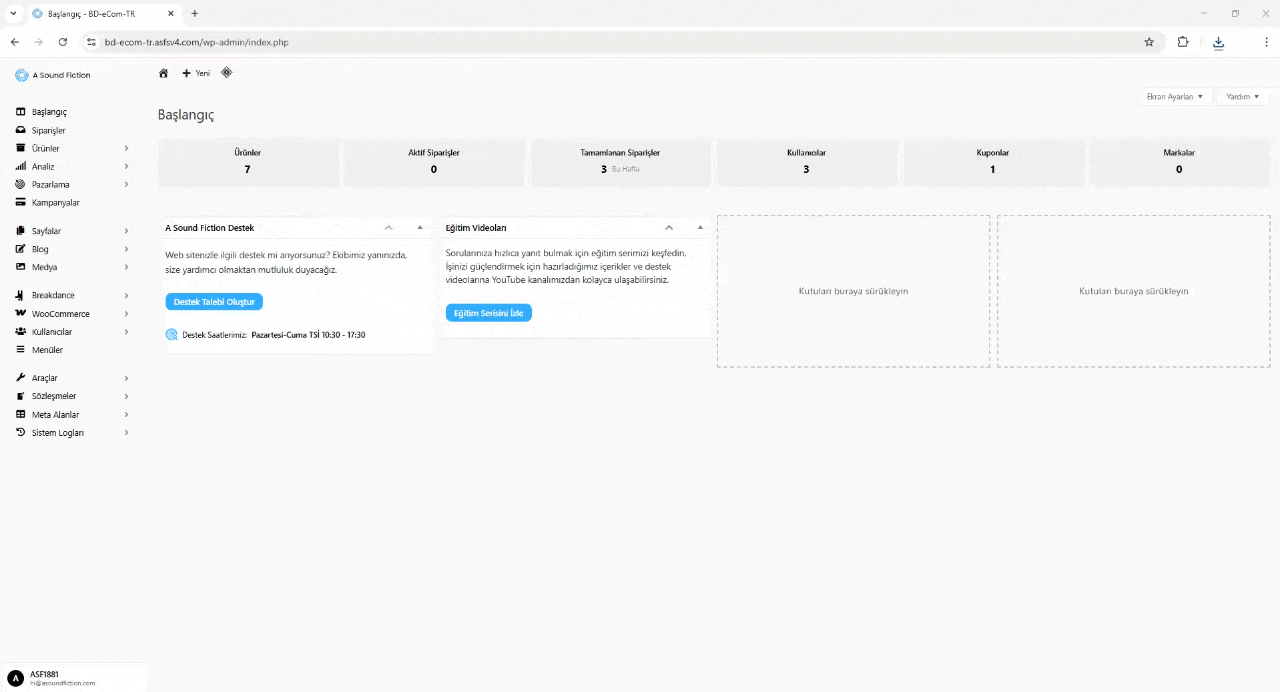Expand the Ürünler submenu chevron
Screen dimensions: 1280x692
126,148
